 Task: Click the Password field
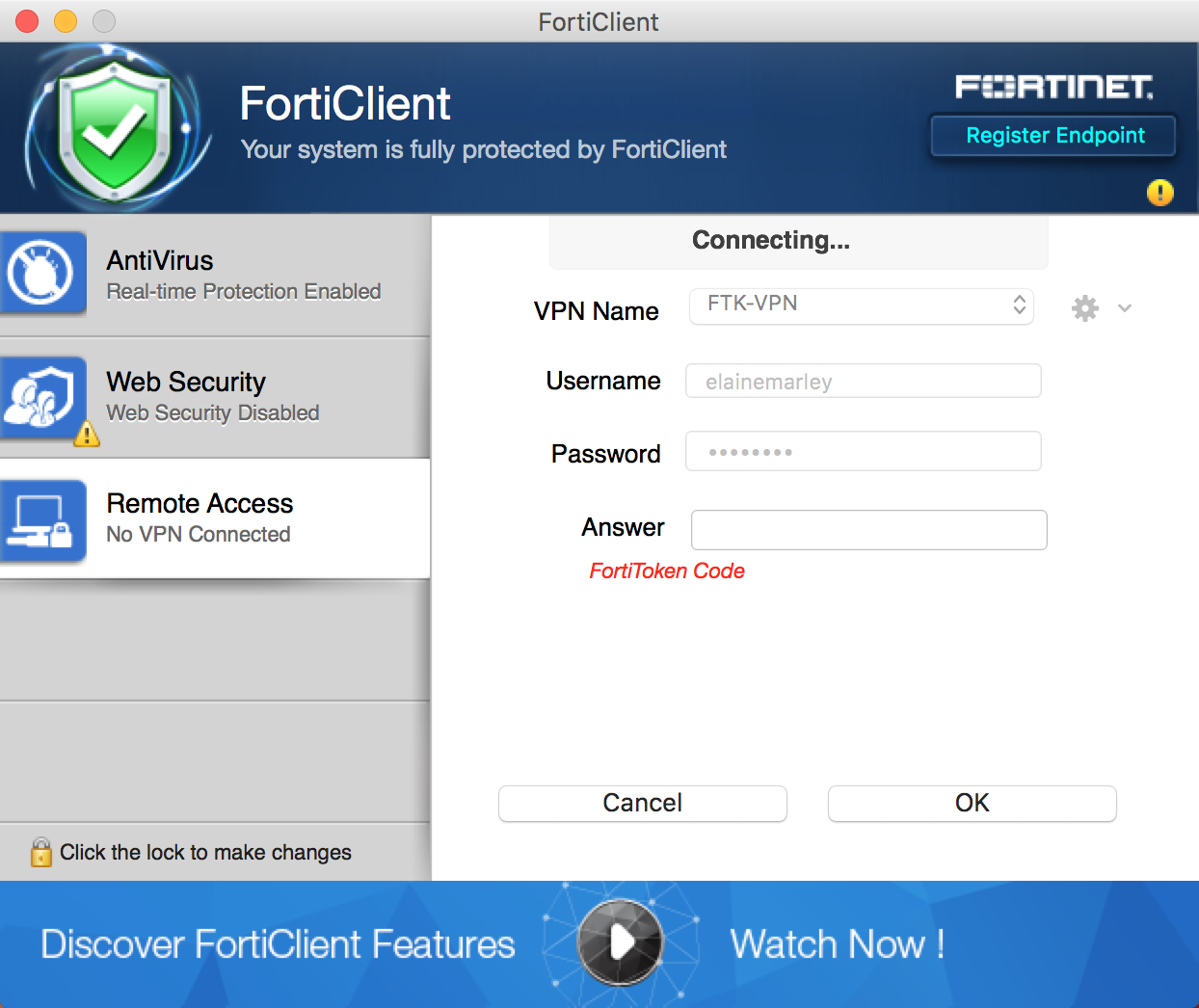click(864, 451)
